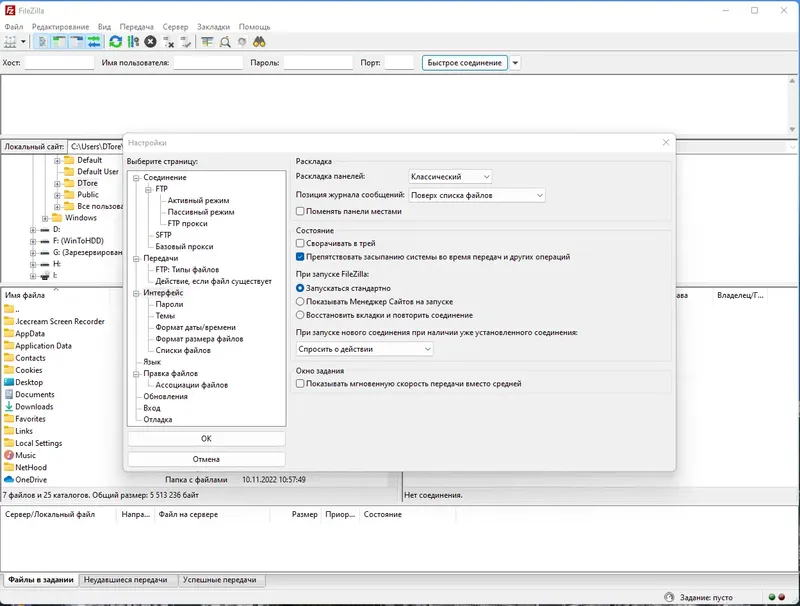Click the Хост input field
The image size is (800, 606).
[x=59, y=63]
